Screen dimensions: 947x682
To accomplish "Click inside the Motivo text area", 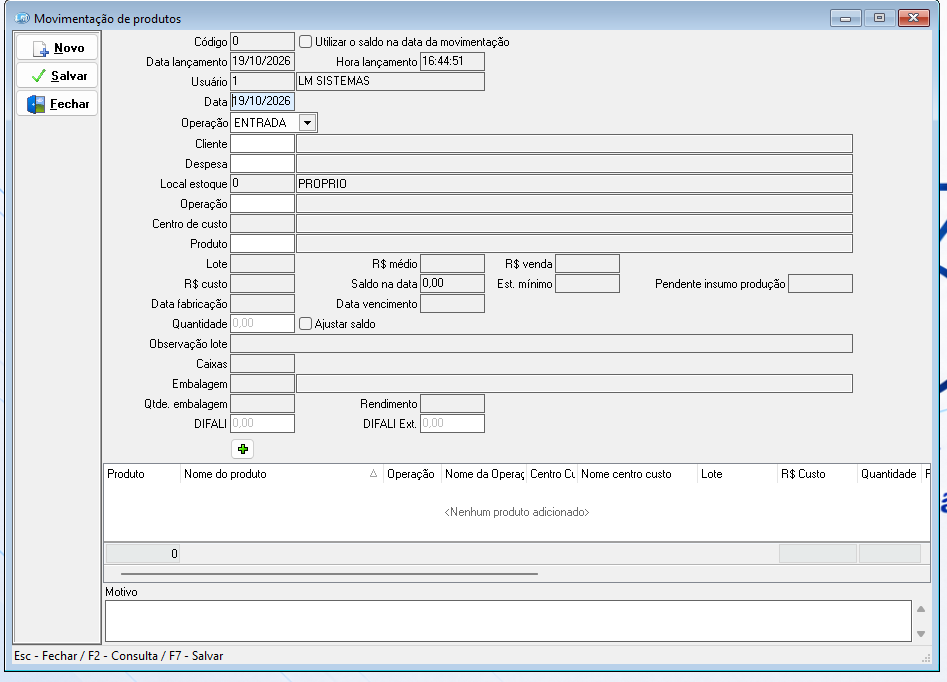I will (x=508, y=620).
